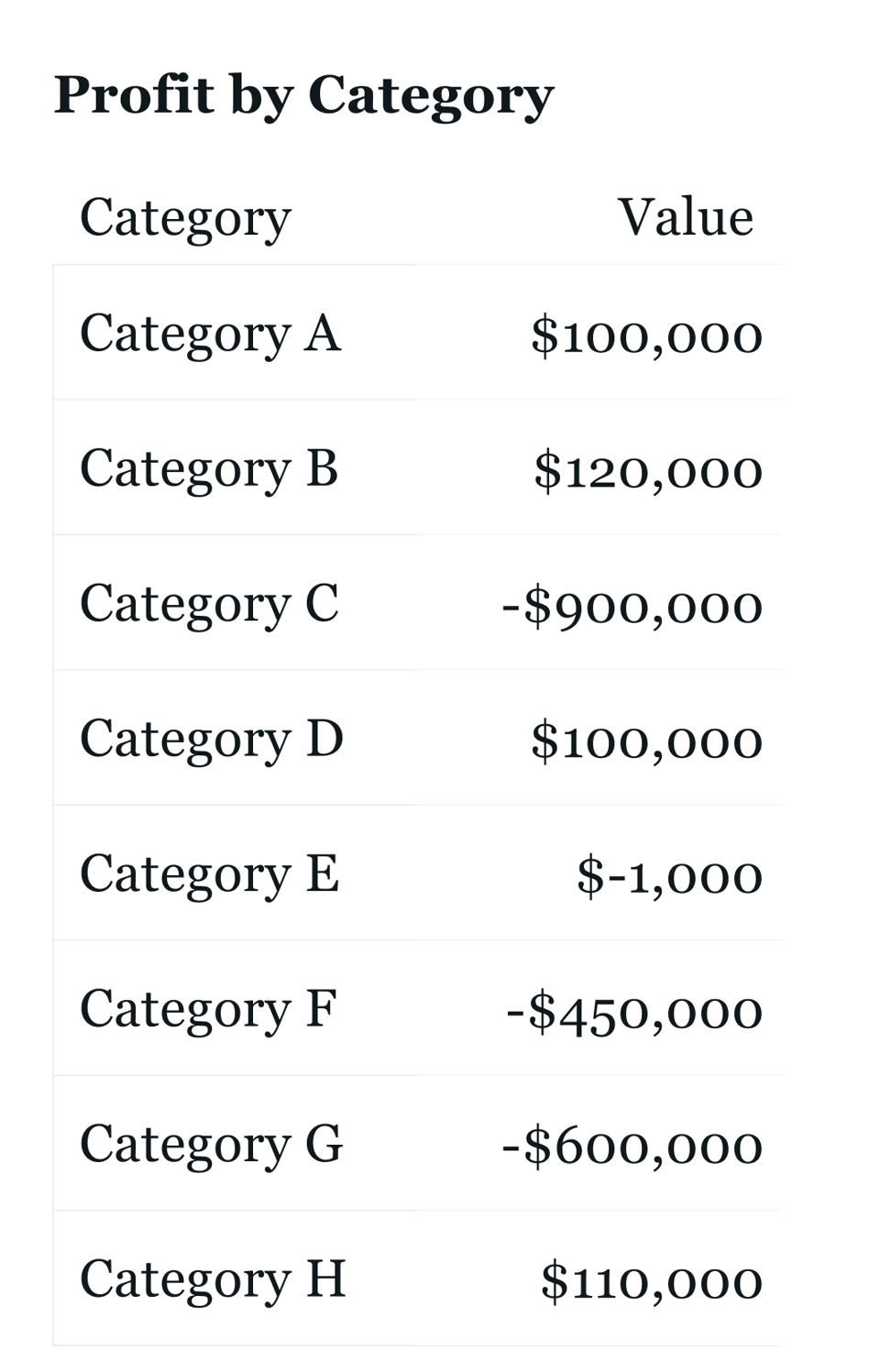The height and width of the screenshot is (1372, 880).
Task: Click the -$900,000 value cell
Action: [x=632, y=606]
